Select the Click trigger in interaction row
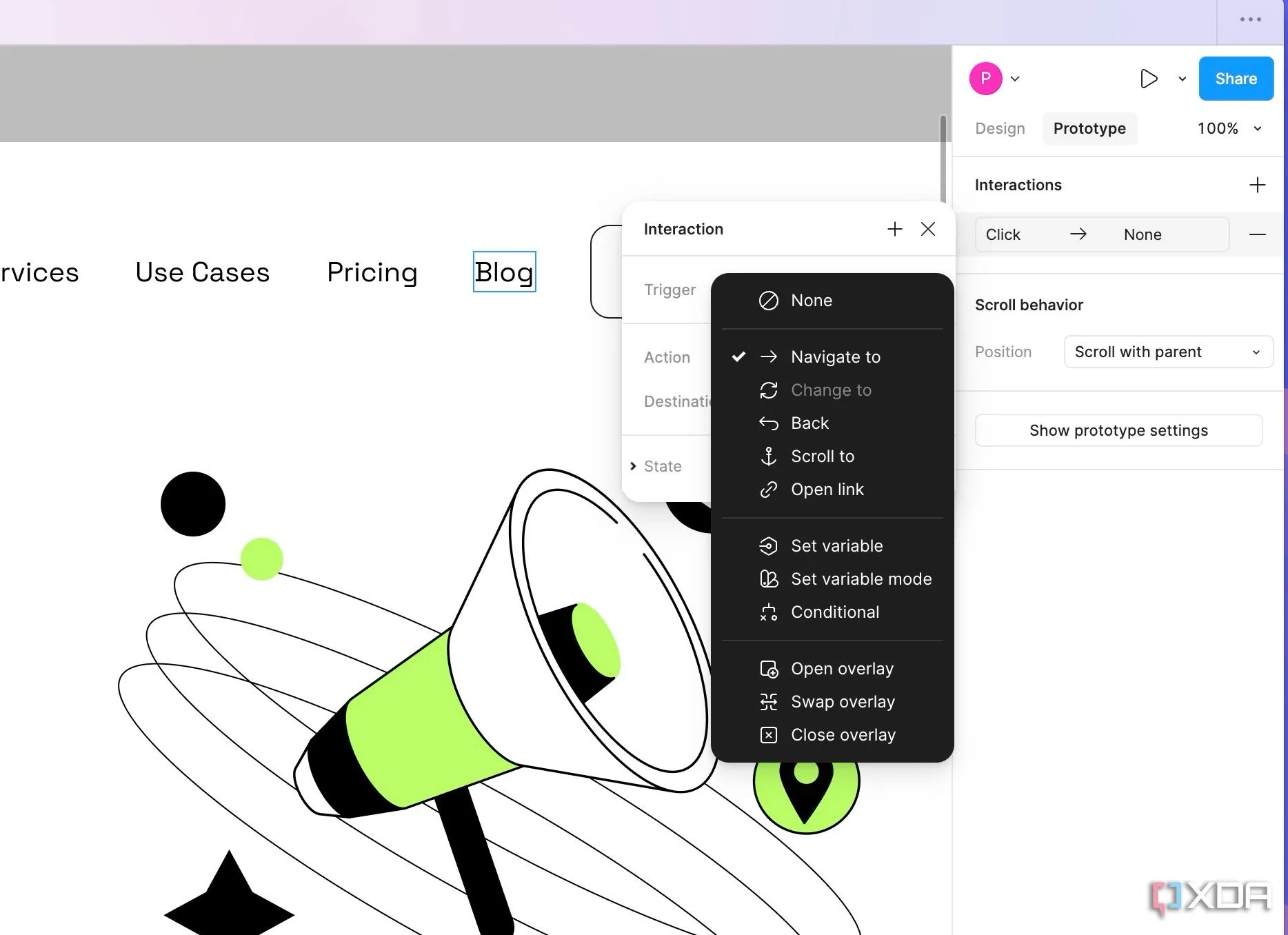Viewport: 1288px width, 935px height. (x=1003, y=234)
